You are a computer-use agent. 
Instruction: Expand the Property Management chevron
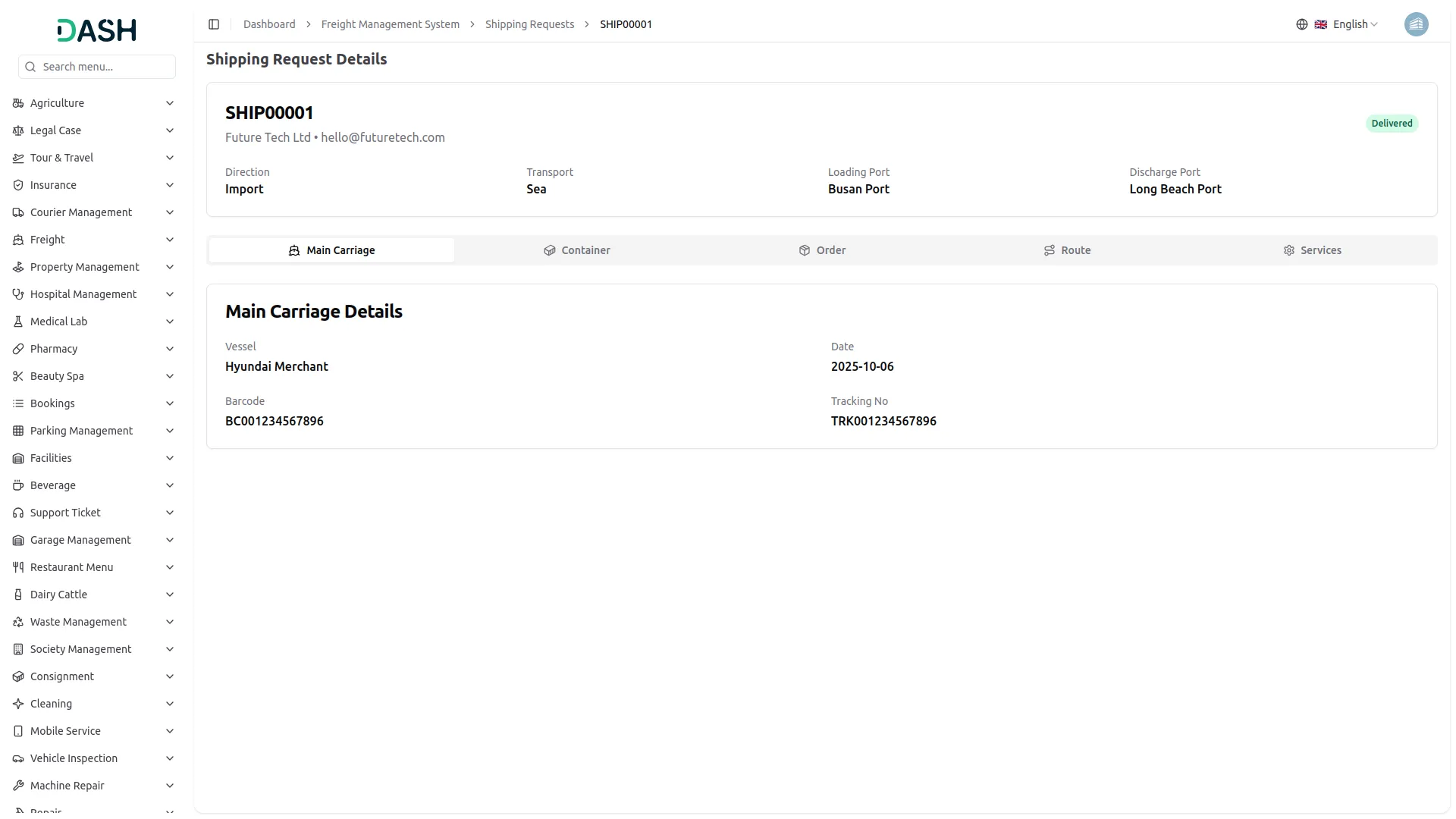[170, 267]
